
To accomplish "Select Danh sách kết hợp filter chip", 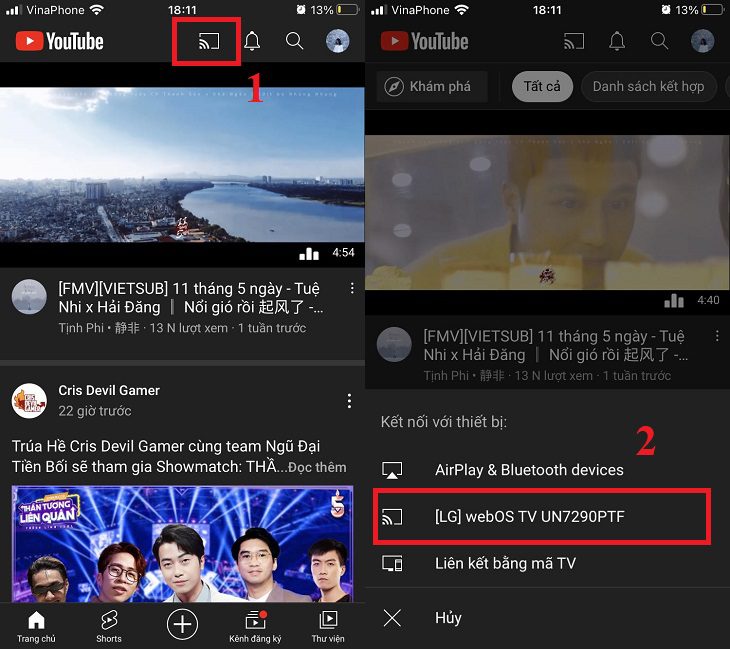I will pos(648,86).
